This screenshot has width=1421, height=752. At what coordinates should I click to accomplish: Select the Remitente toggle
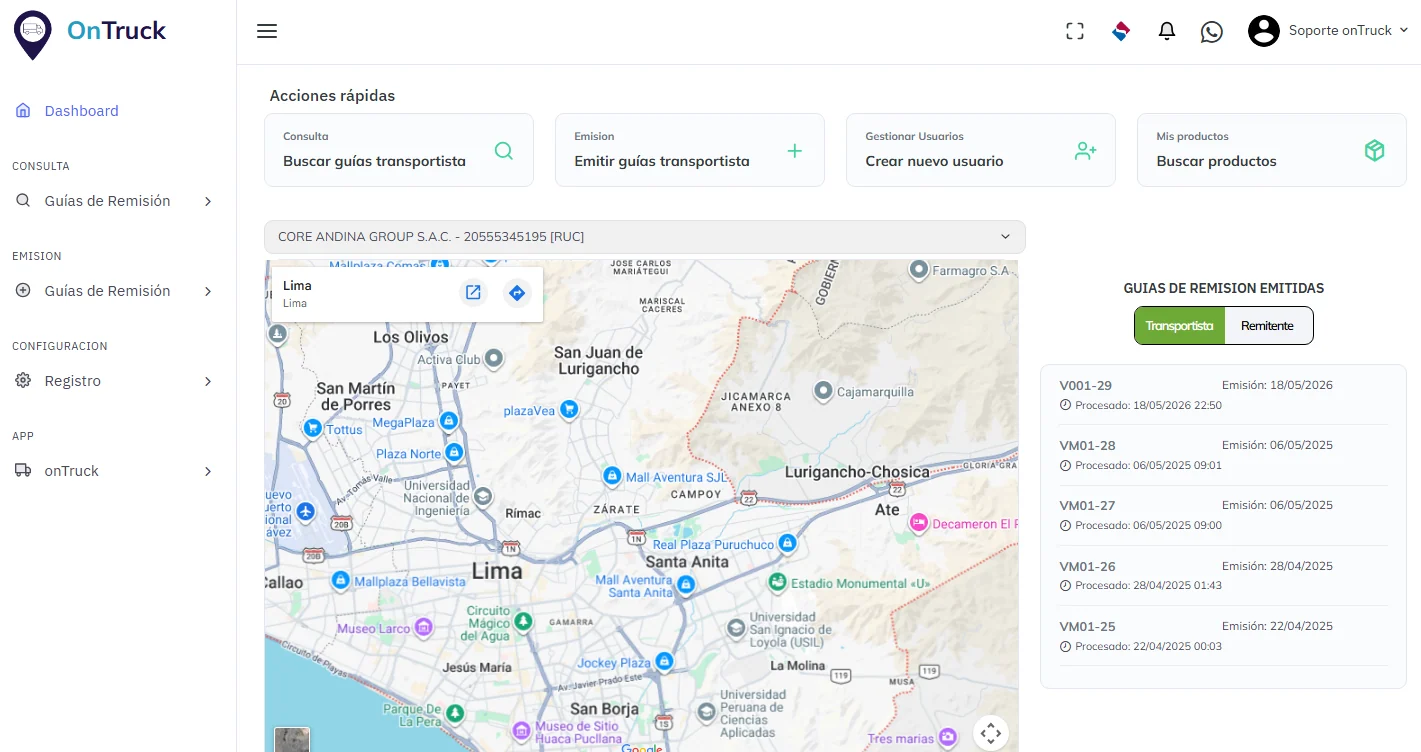pos(1268,326)
